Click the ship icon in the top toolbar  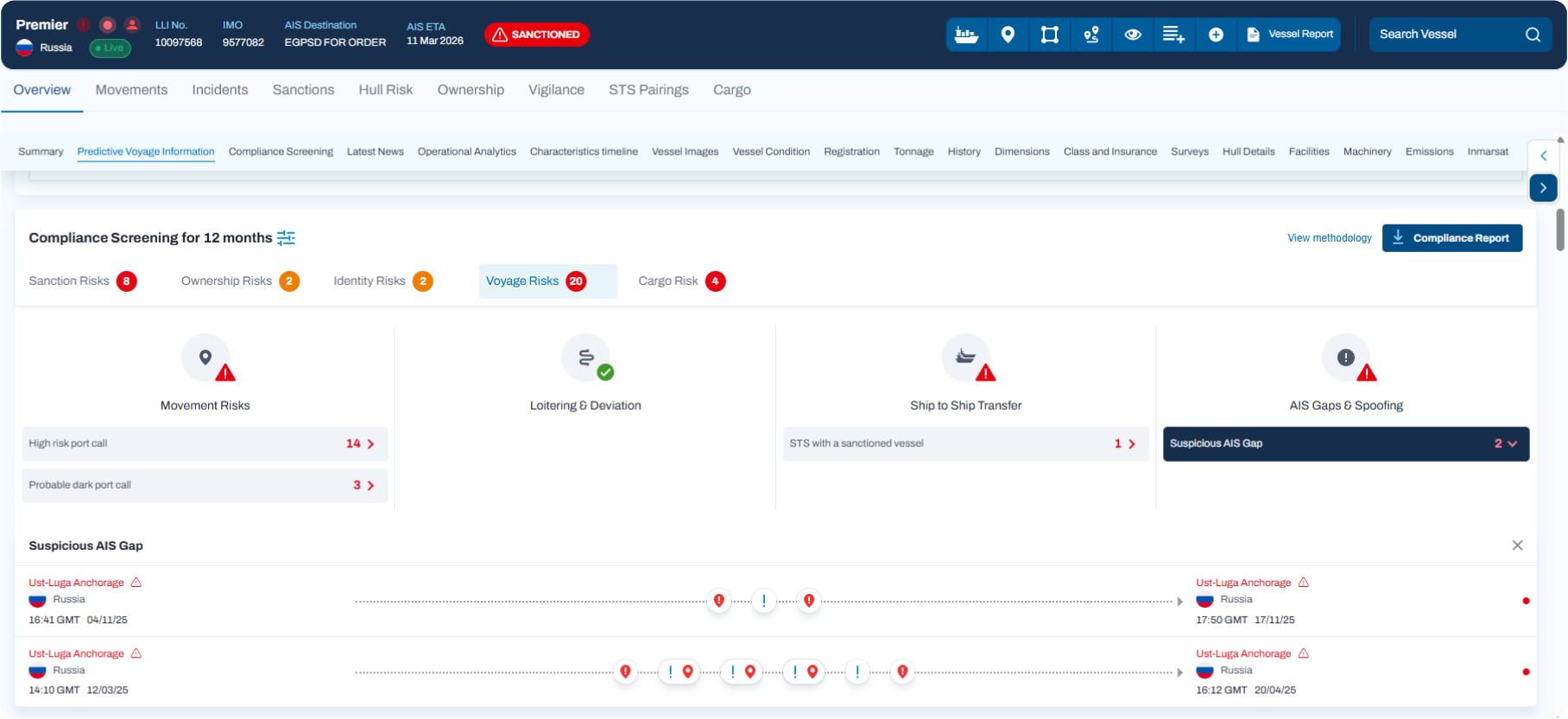966,35
